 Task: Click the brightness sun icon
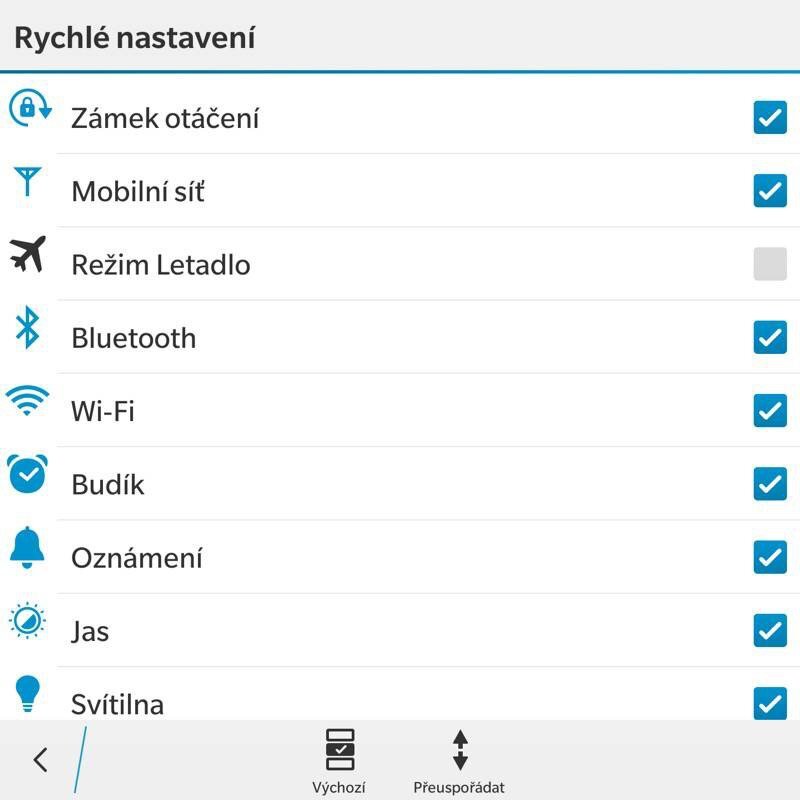pos(28,620)
